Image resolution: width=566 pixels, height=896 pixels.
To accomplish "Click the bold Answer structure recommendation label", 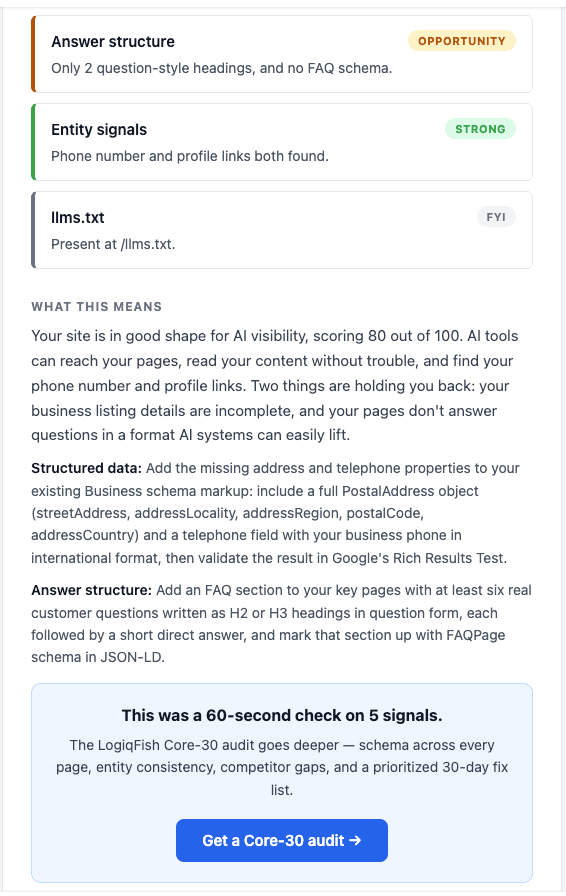I will pyautogui.click(x=91, y=590).
